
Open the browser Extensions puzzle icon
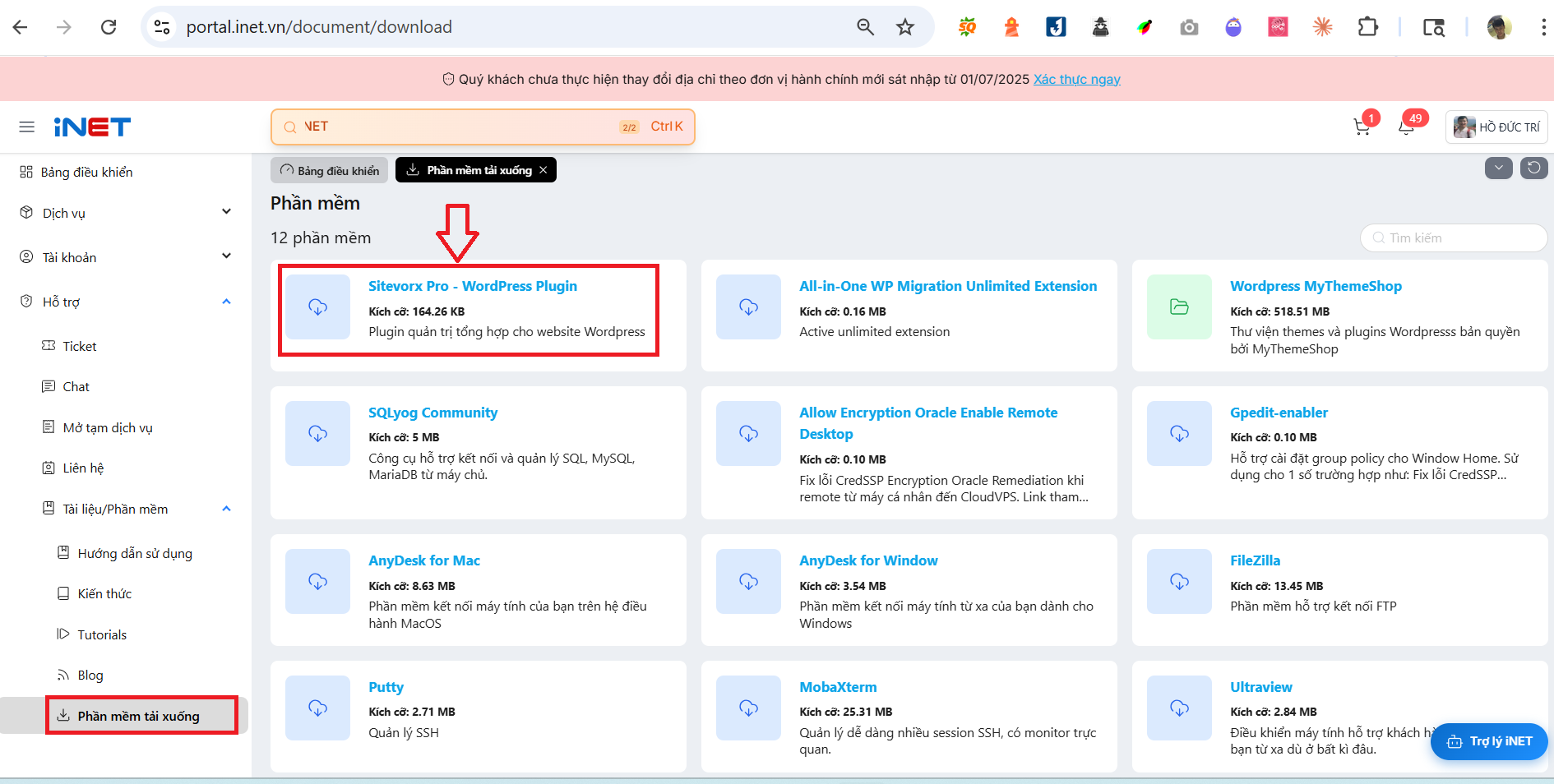(1367, 27)
